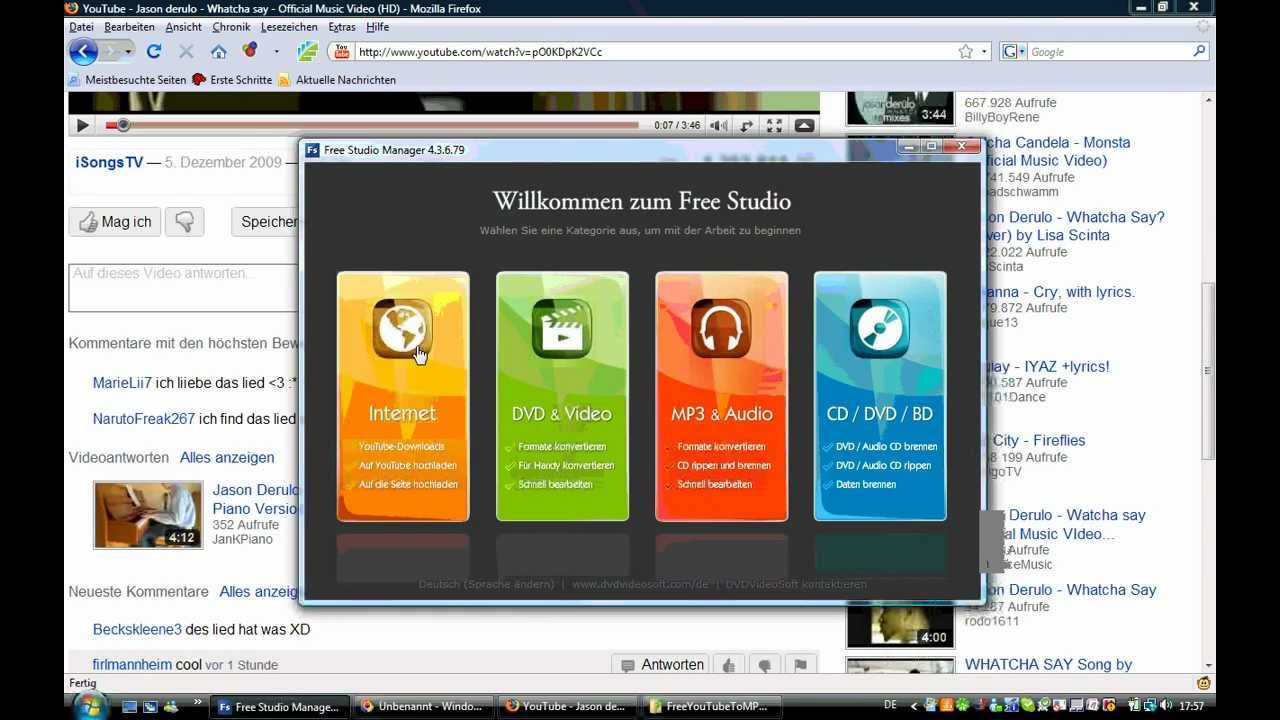This screenshot has height=720, width=1280.
Task: Open the Ansicht menu
Action: coord(184,27)
